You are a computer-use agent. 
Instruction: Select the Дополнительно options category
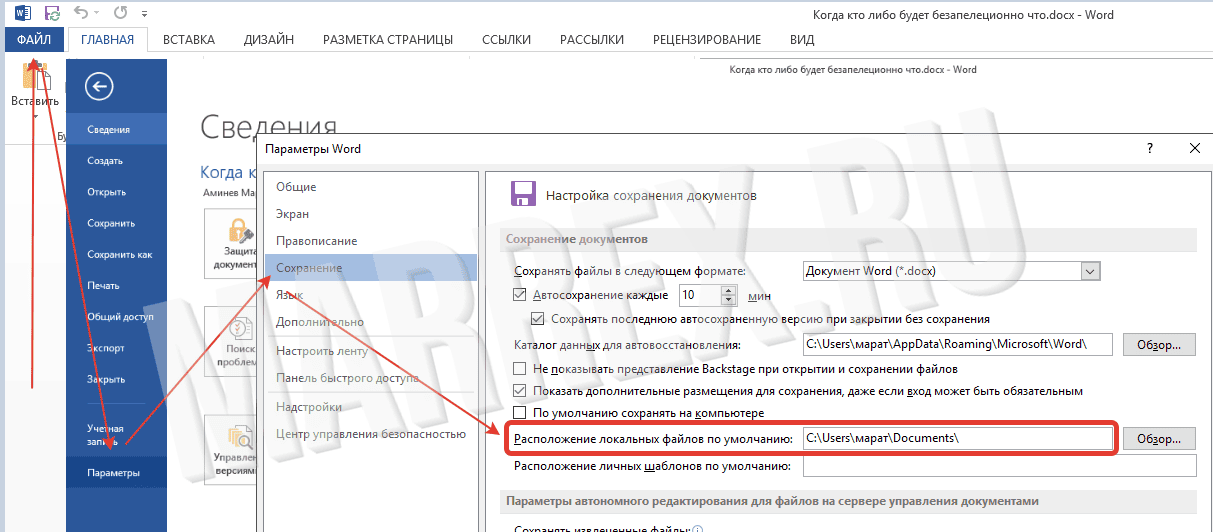[x=371, y=322]
